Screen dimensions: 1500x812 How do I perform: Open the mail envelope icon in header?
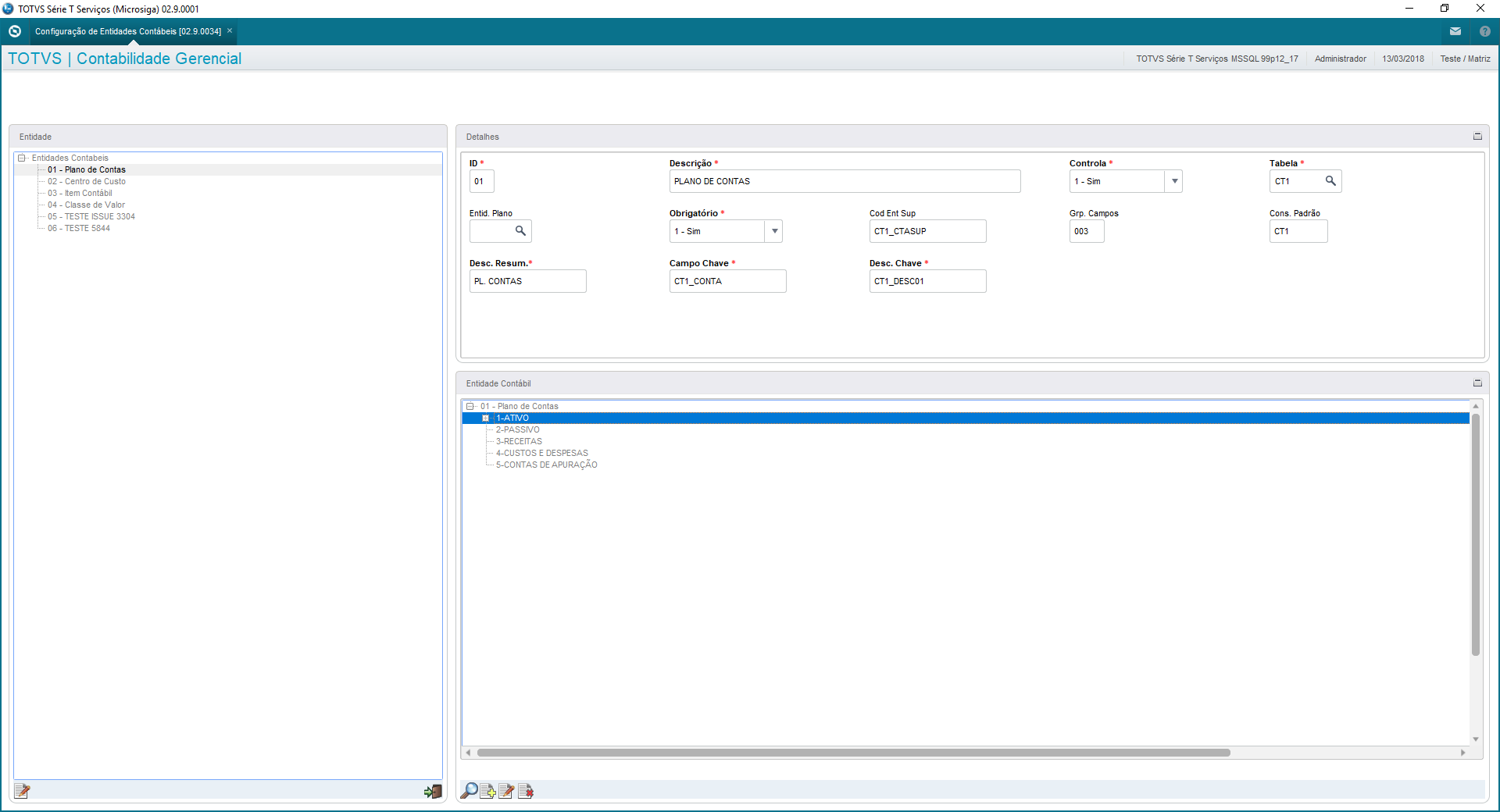[1455, 31]
